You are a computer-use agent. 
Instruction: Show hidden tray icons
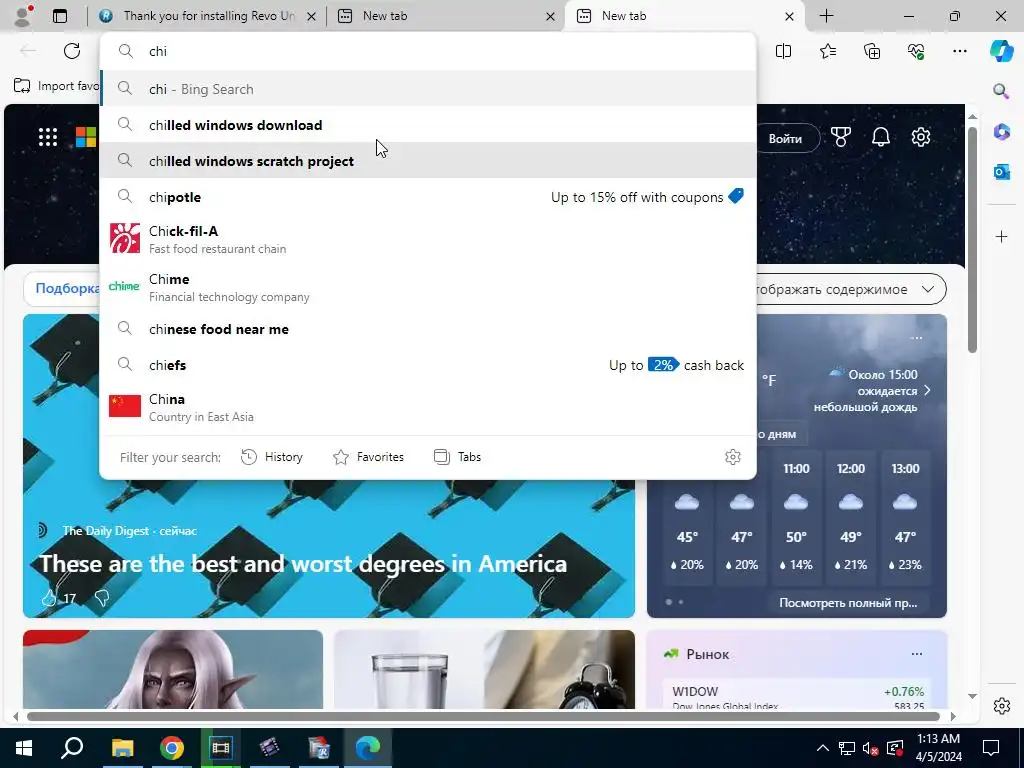pos(823,748)
